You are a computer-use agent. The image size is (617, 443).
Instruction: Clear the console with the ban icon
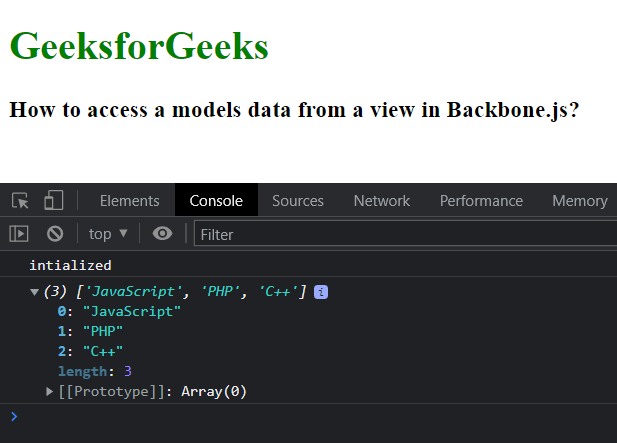[55, 234]
